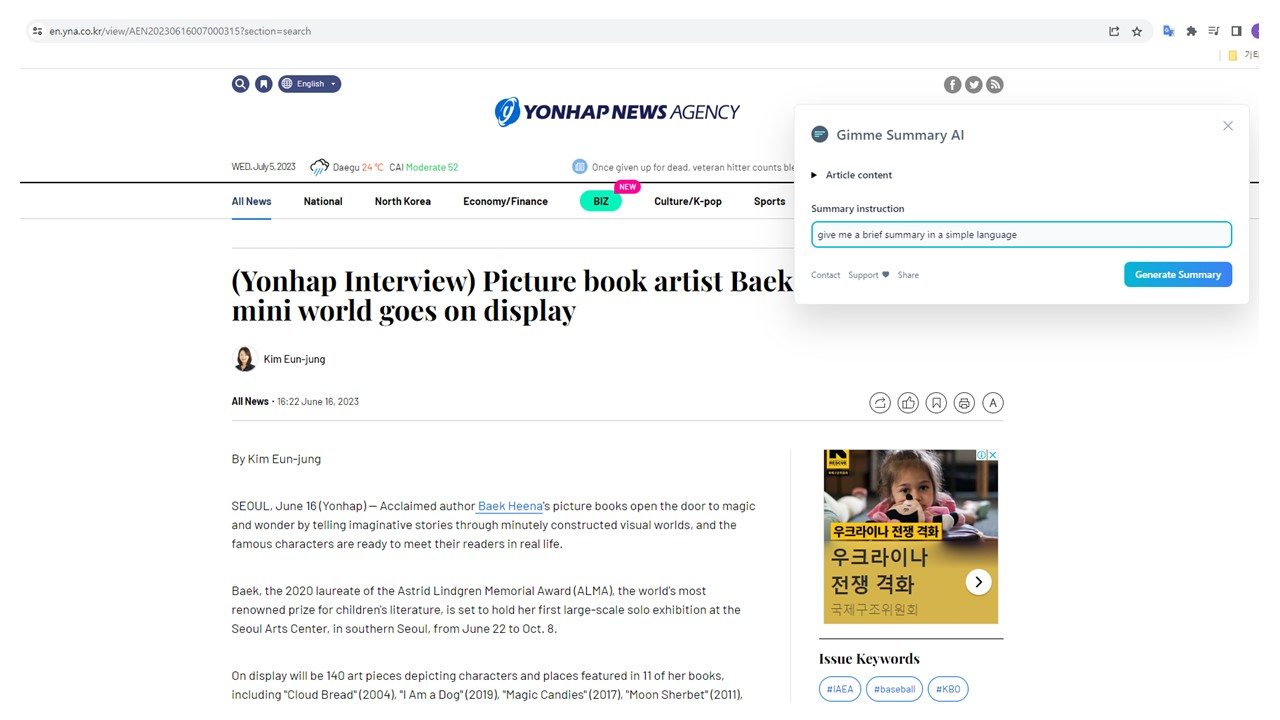1280x720 pixels.
Task: Toggle the browser side panel icon
Action: (x=1236, y=31)
